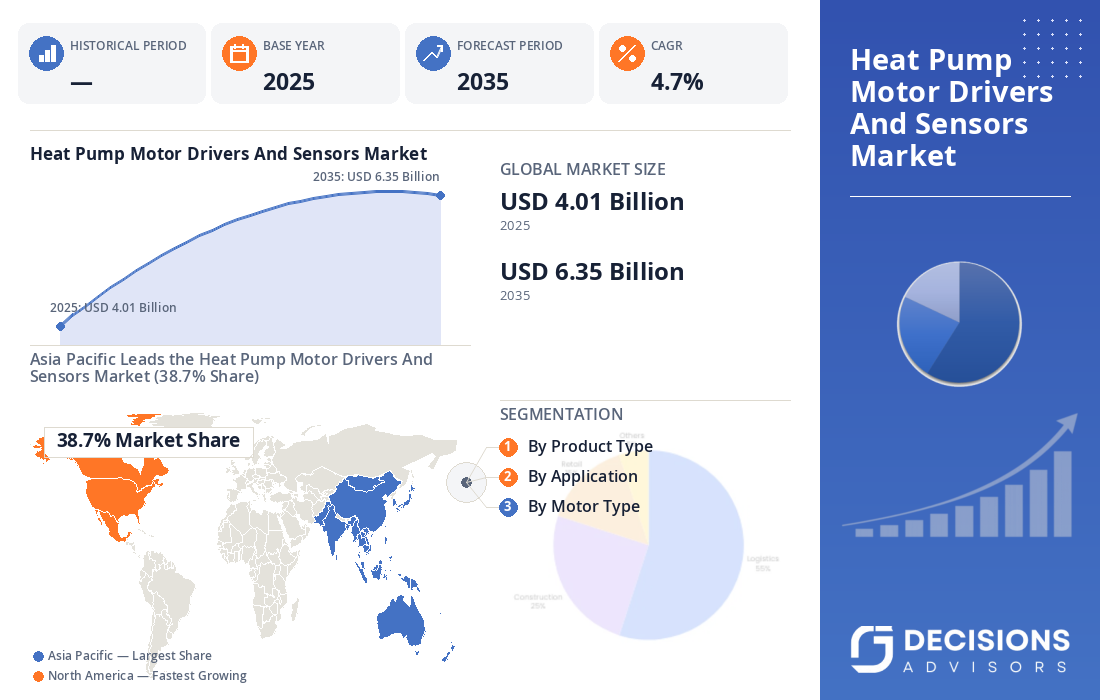The height and width of the screenshot is (700, 1100).
Task: Click the number 1 badge for Product Type
Action: click(509, 447)
